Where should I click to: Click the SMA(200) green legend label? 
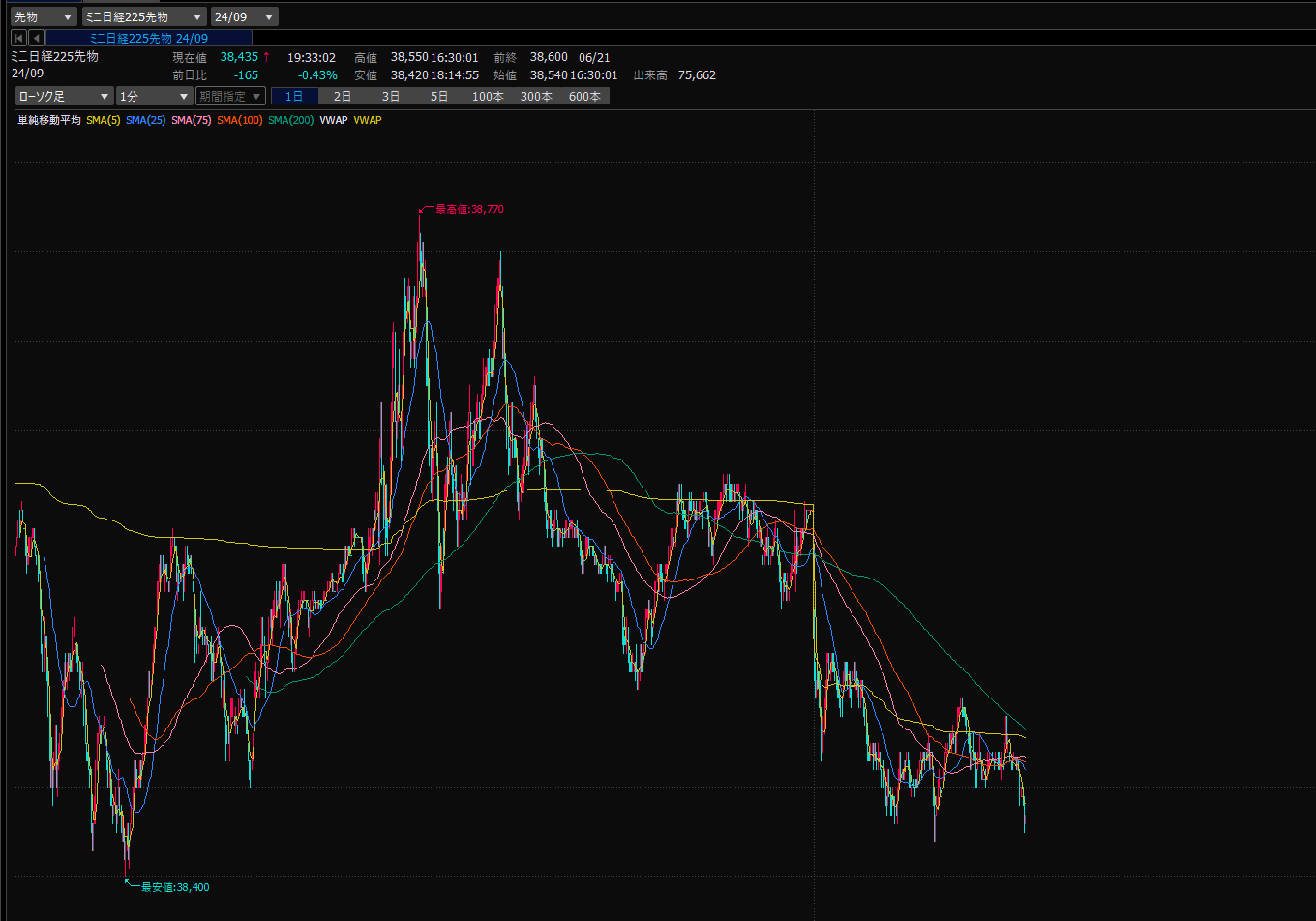tap(291, 120)
